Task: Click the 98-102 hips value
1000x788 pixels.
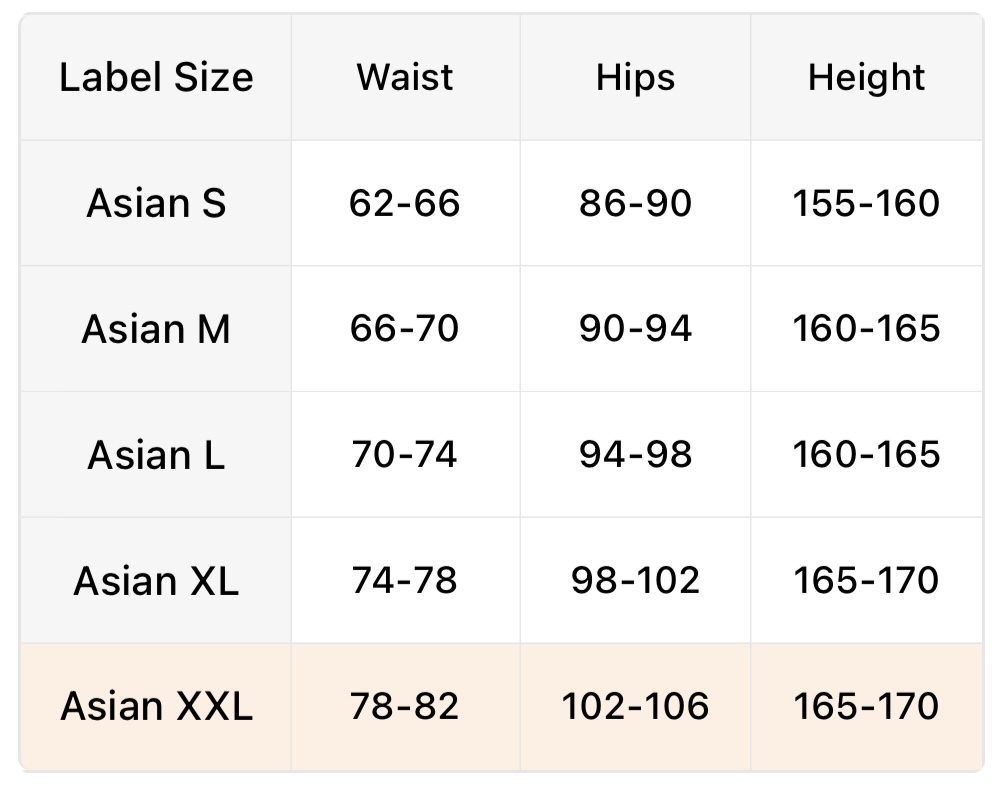Action: coord(635,581)
